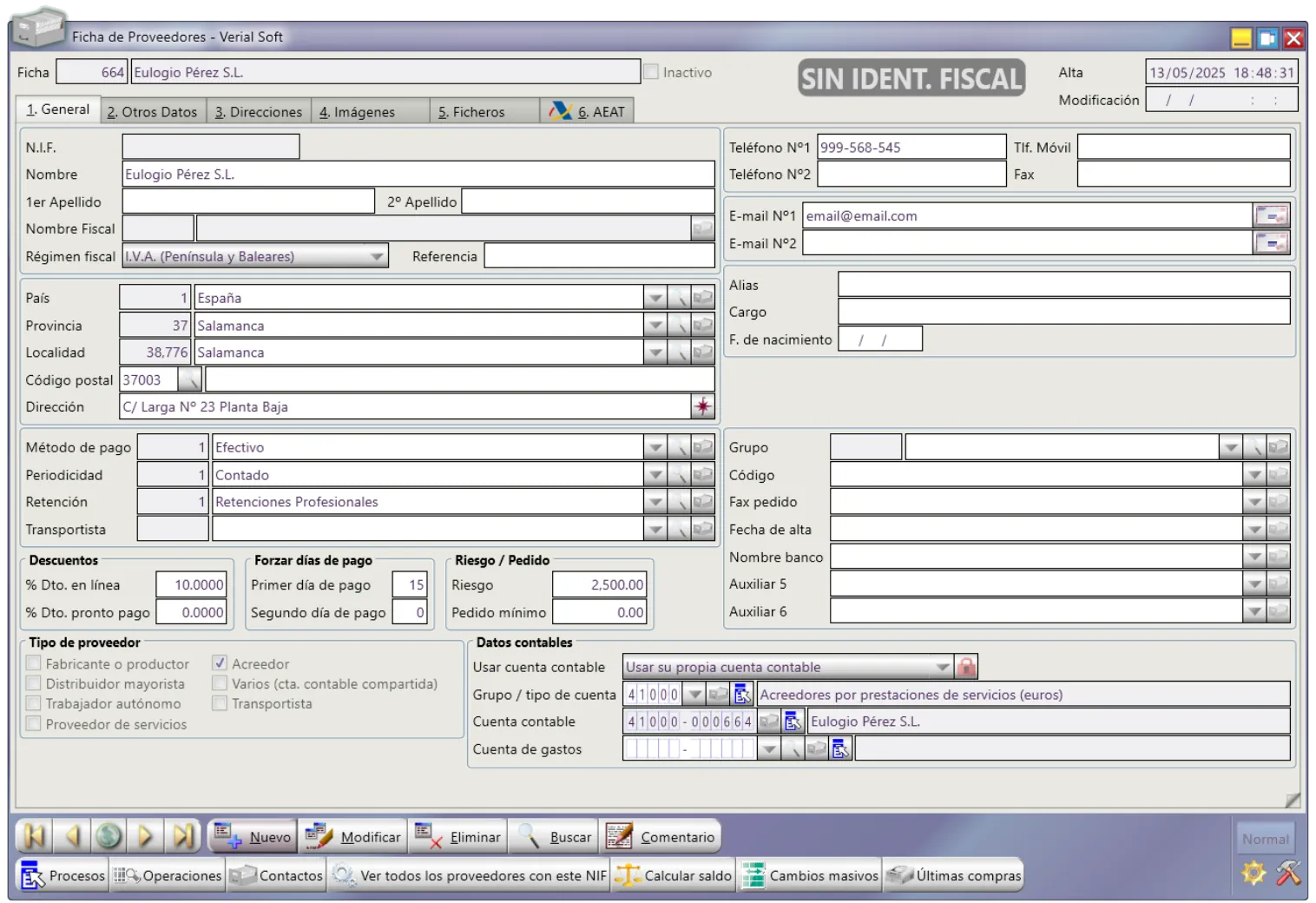Enable the Inactivo checkbox
The image size is (1316, 903).
[651, 72]
